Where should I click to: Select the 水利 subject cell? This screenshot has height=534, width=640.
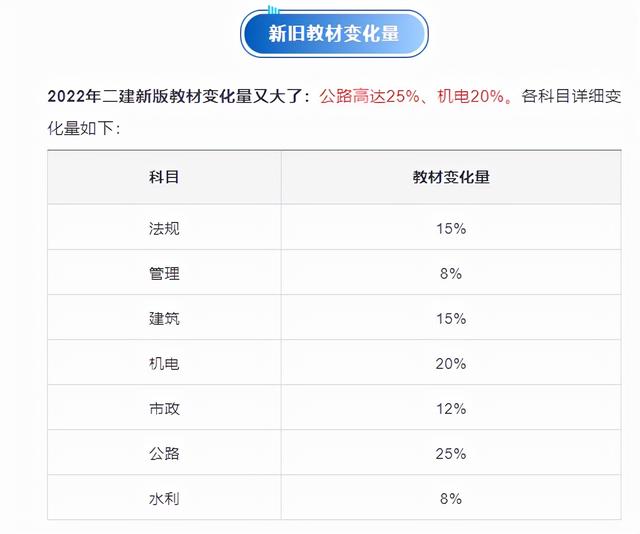tap(164, 498)
